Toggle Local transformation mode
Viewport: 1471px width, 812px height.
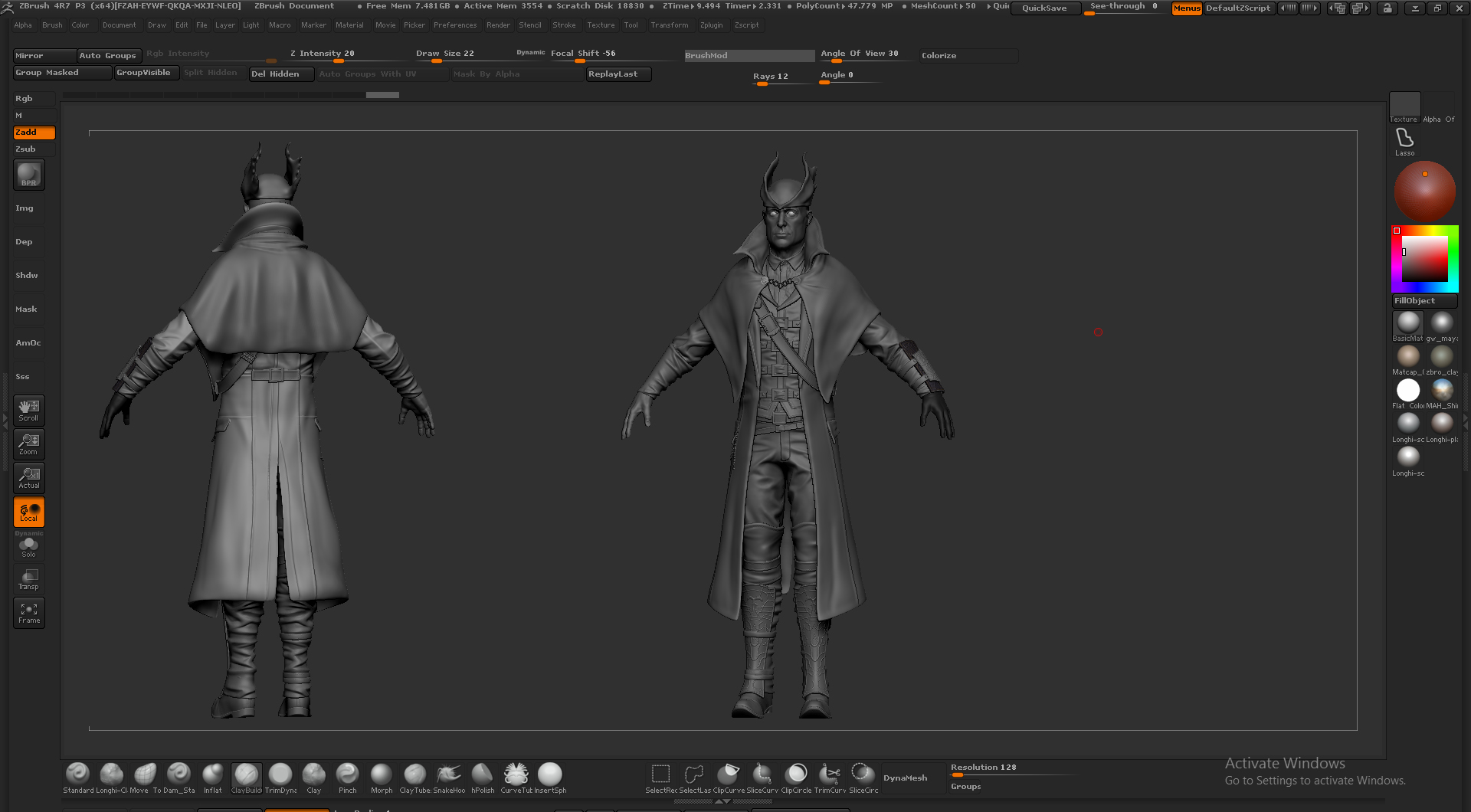29,512
